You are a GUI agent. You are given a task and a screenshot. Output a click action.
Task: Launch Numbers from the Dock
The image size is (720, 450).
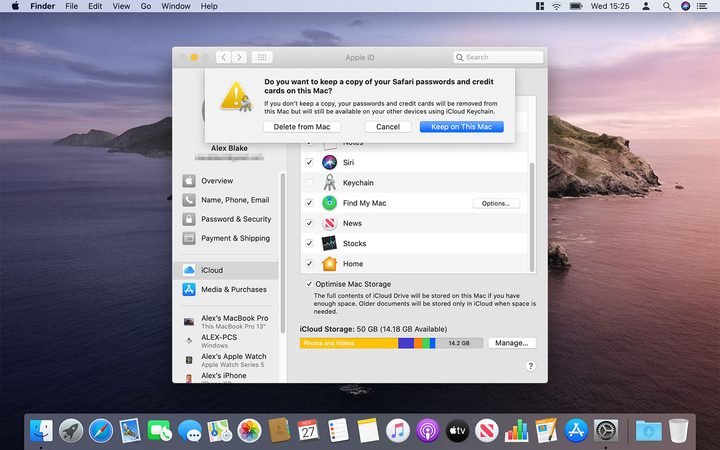(517, 431)
